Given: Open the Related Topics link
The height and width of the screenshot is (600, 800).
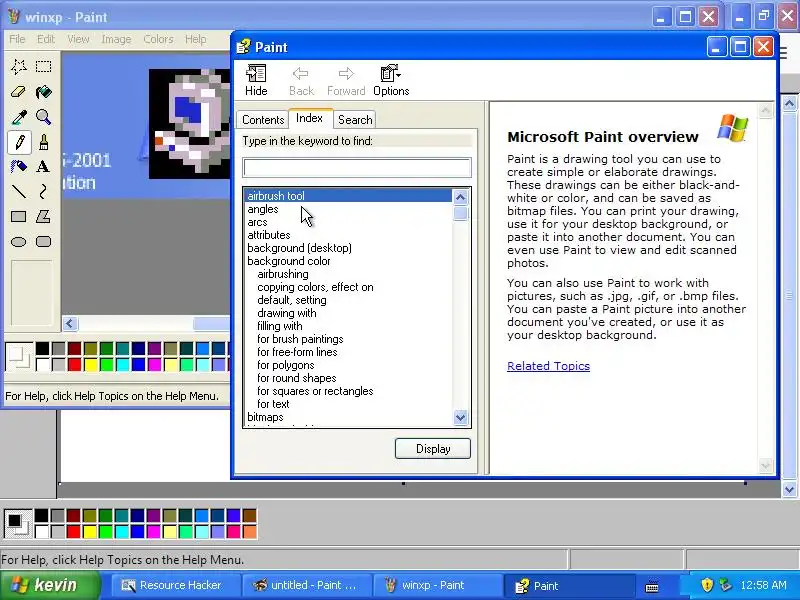Looking at the screenshot, I should [x=548, y=366].
